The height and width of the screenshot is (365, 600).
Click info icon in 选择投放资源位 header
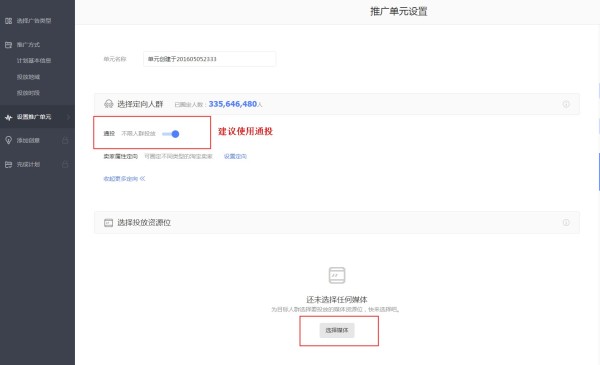pos(566,222)
